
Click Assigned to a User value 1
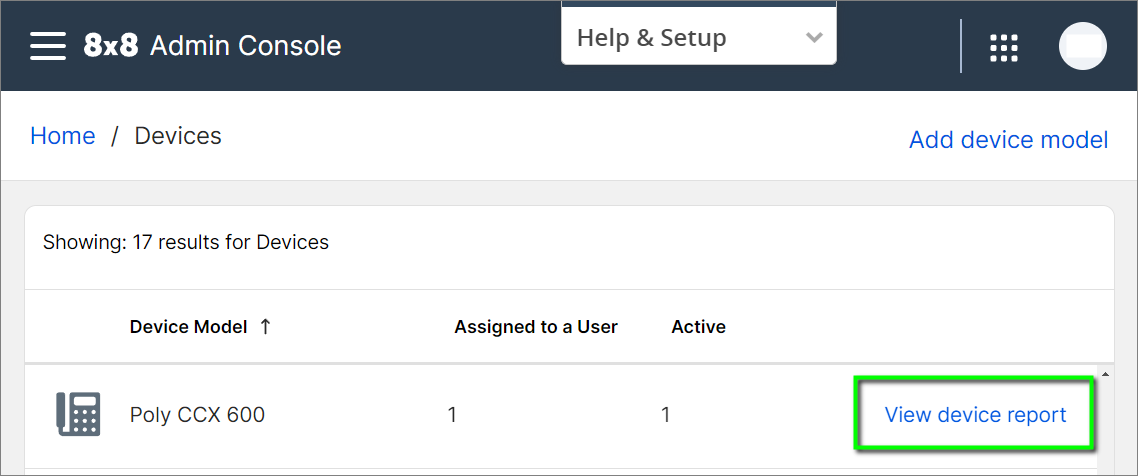[x=452, y=415]
